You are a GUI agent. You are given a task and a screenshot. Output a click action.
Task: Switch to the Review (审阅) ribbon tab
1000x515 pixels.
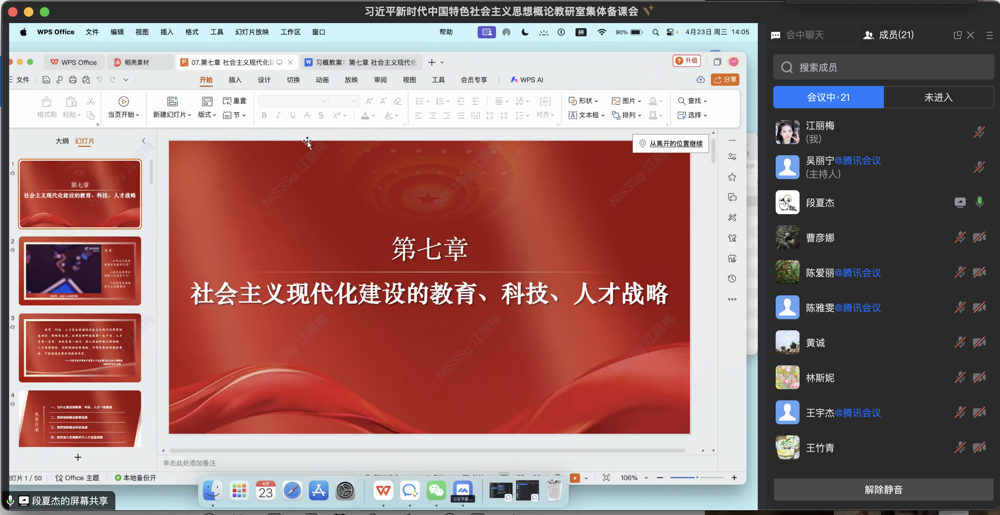380,80
